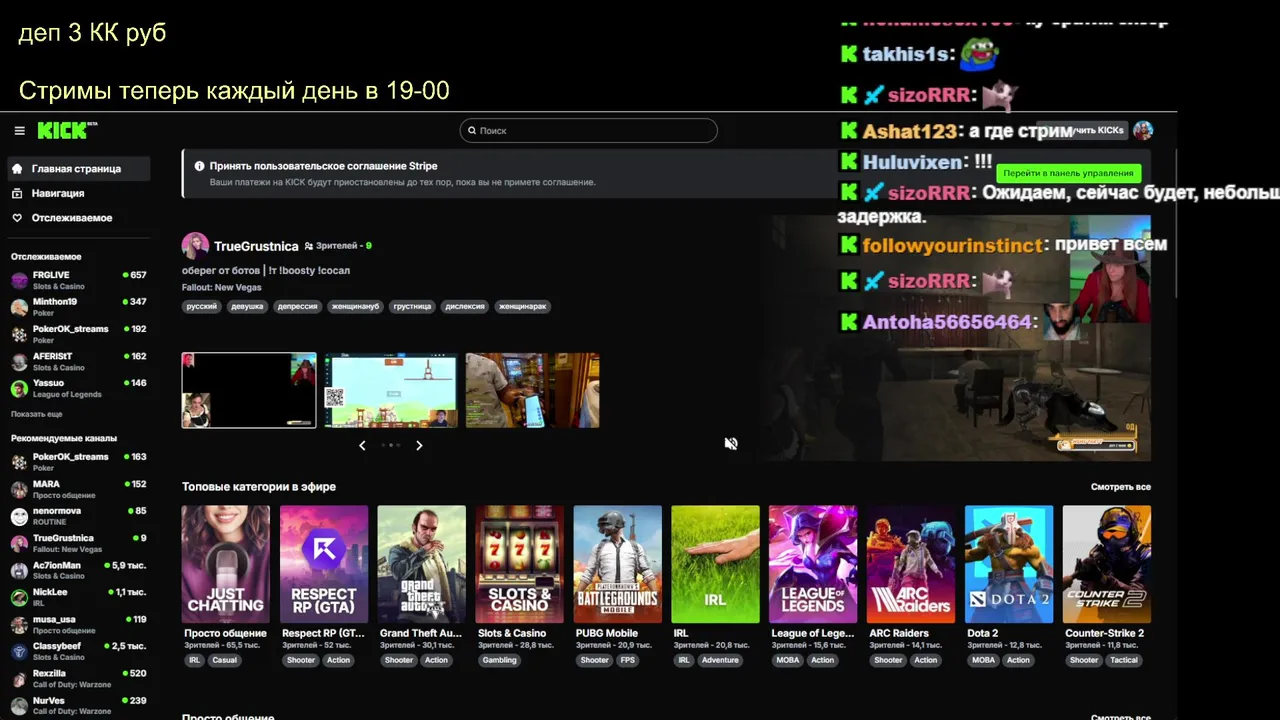Click into the Поиск search field

588,131
